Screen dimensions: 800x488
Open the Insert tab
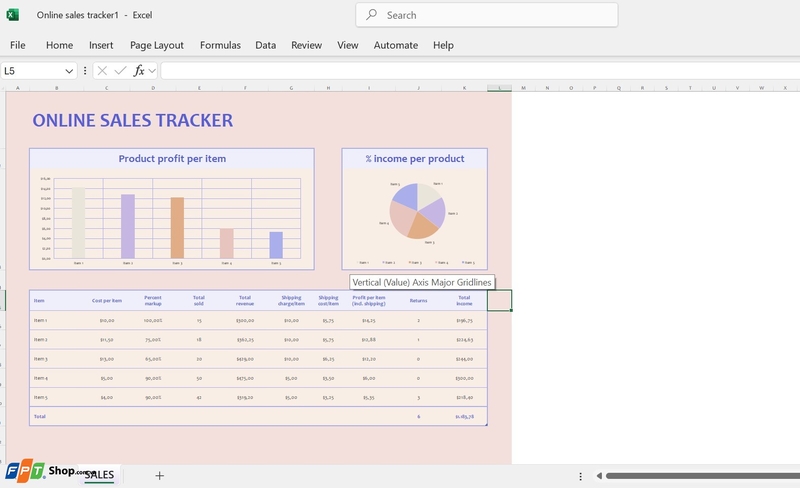click(101, 45)
